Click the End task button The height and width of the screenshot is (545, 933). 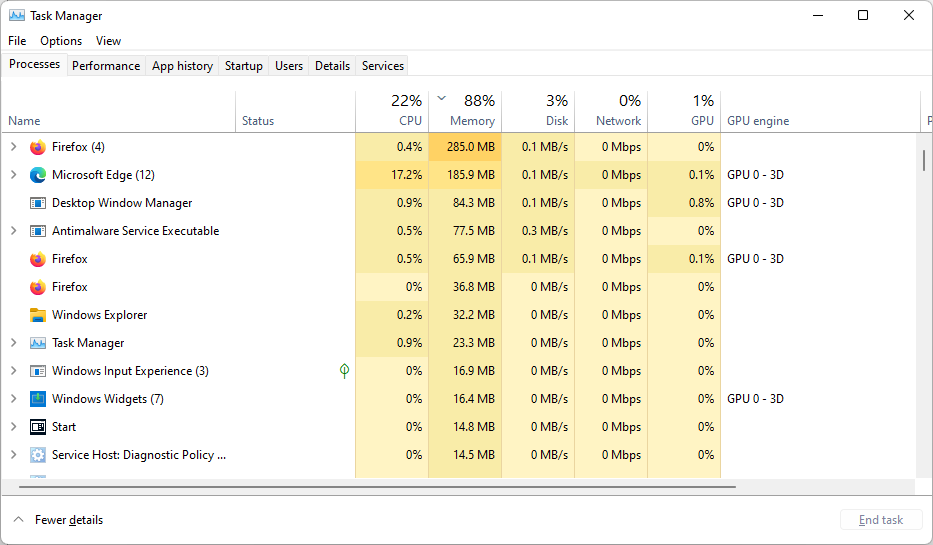tap(881, 520)
